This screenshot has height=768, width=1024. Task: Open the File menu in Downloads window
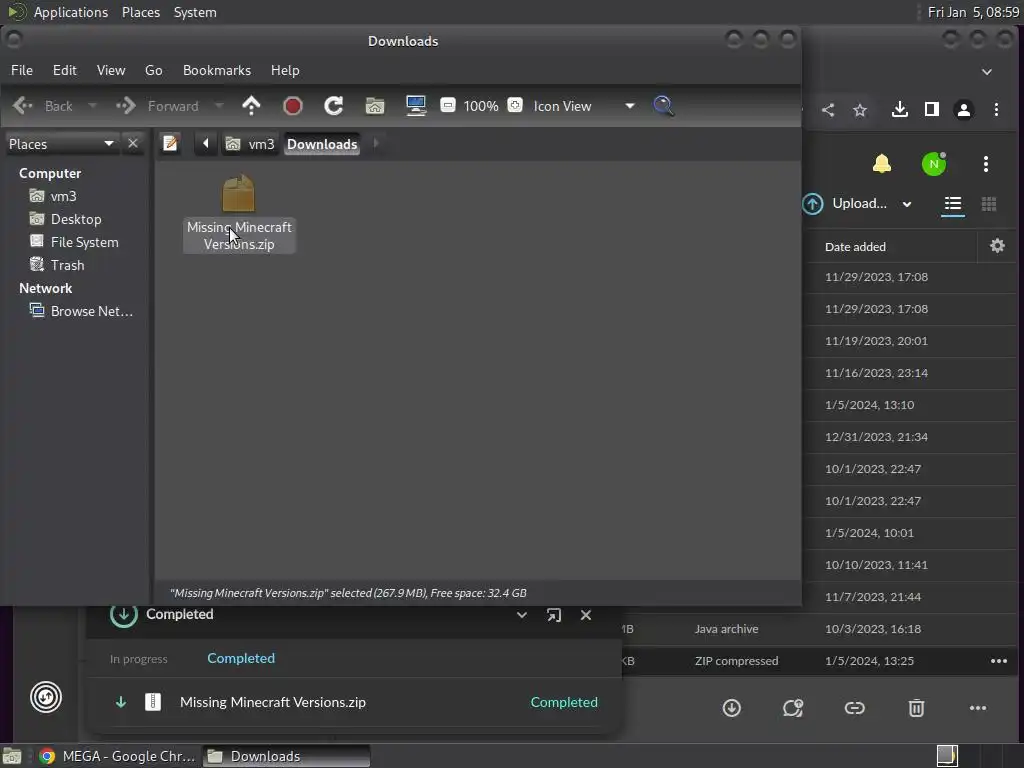click(22, 70)
